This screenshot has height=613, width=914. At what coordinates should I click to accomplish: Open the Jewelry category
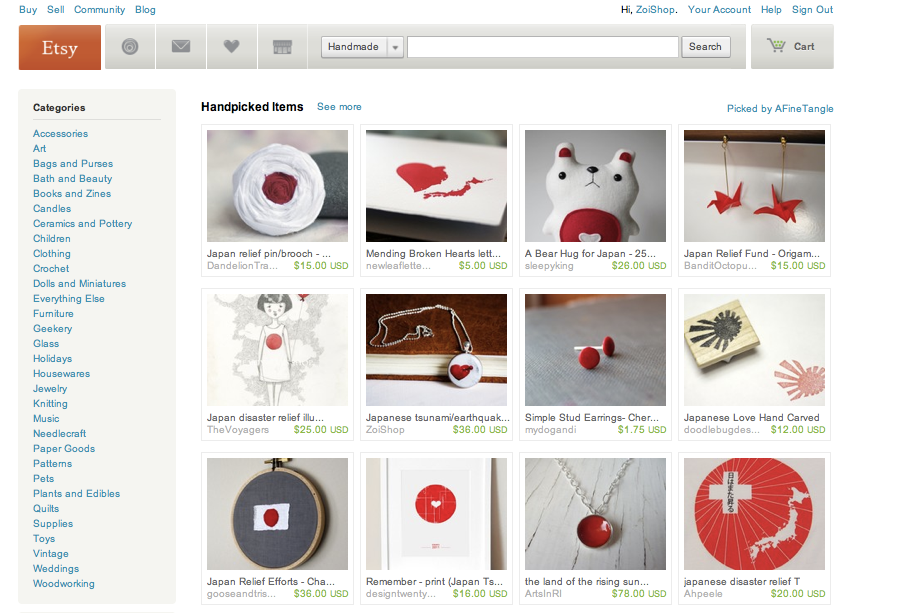coord(50,389)
